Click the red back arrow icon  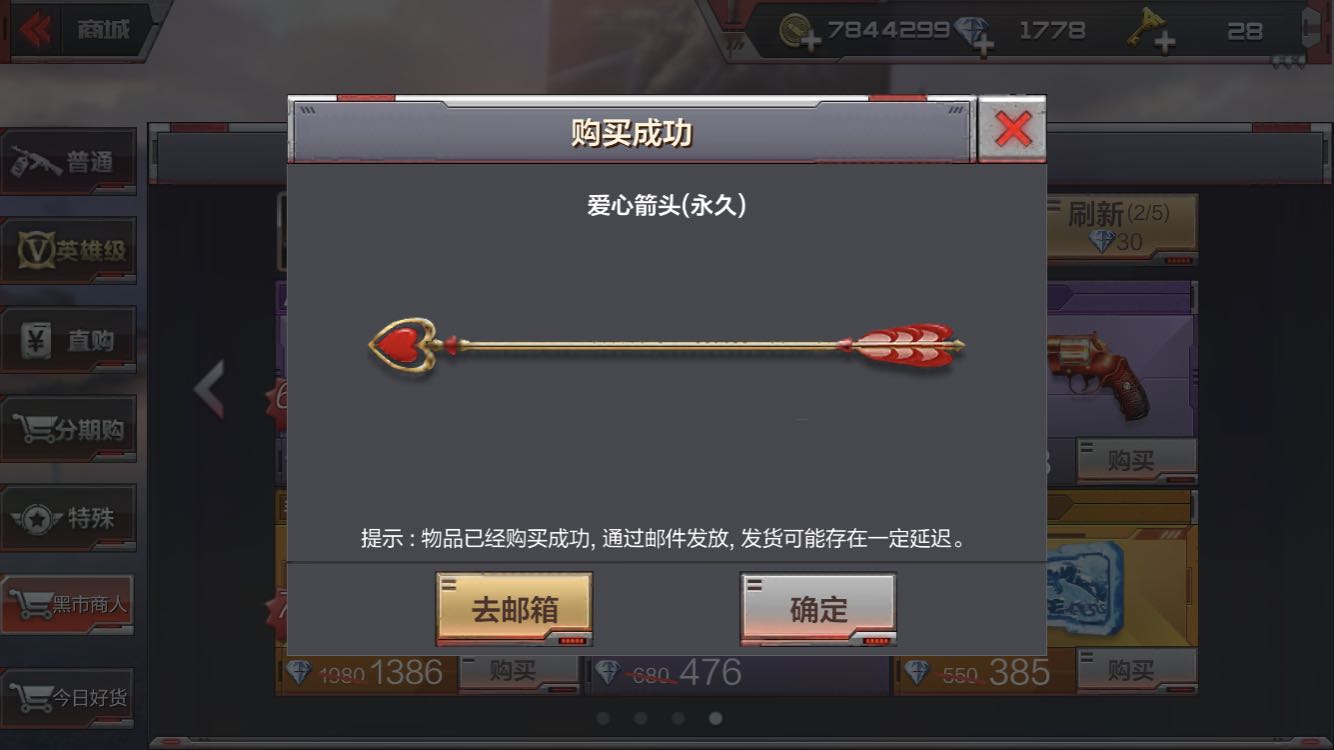coord(35,30)
